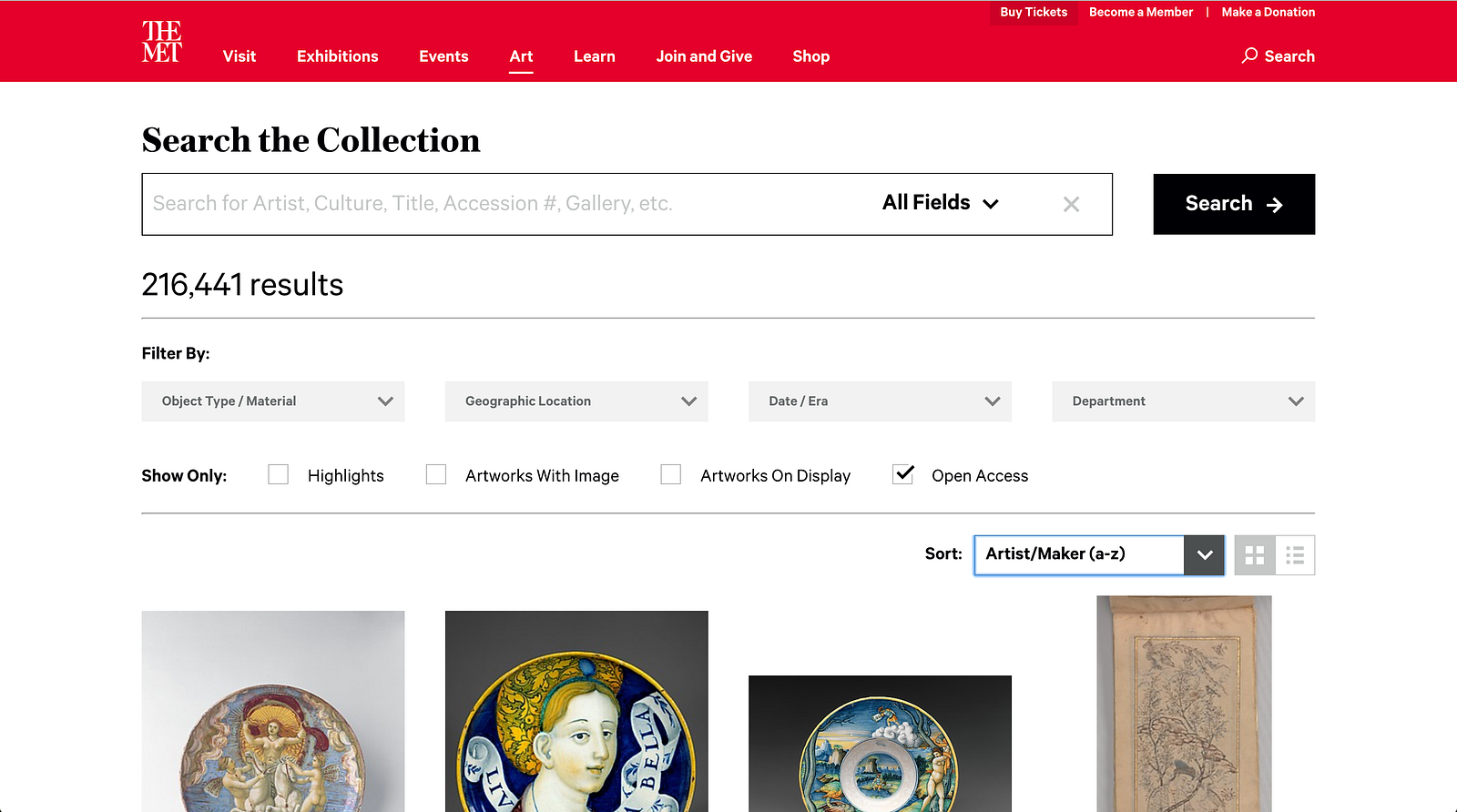Image resolution: width=1457 pixels, height=812 pixels.
Task: Open All Fields selector chevron
Action: tap(991, 204)
